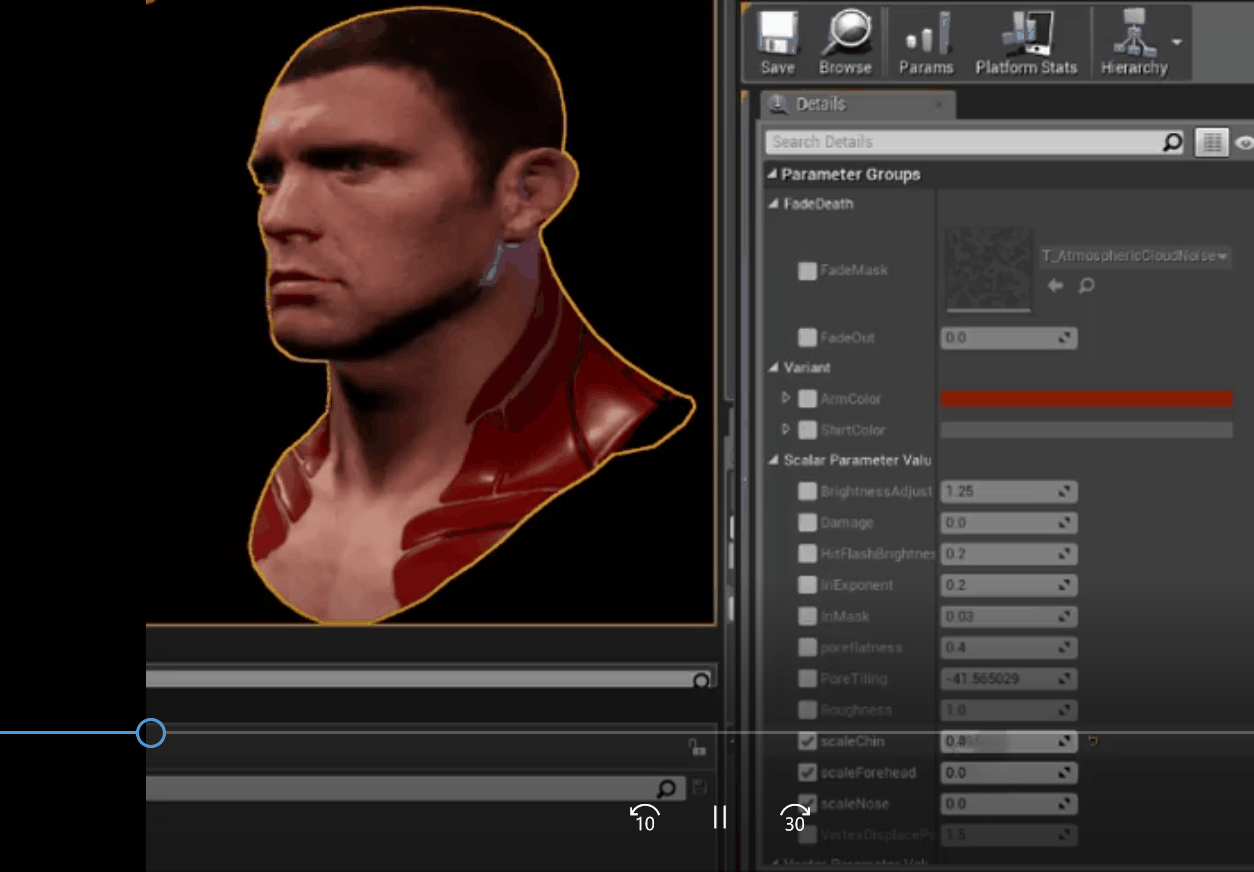
Task: Click the Hierarchy toolbar icon
Action: (x=1134, y=43)
